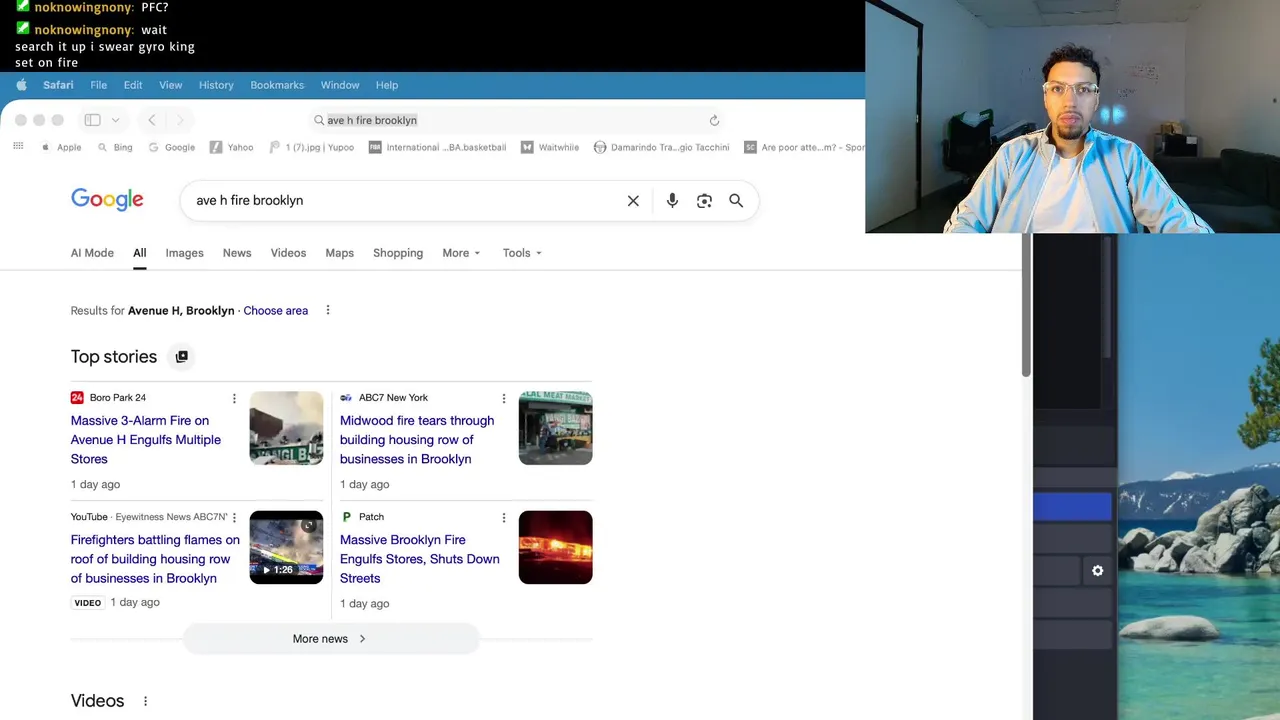Open the 1 (7).jpg Yupoo bookmark
Screen dimensions: 1280x720
click(312, 147)
